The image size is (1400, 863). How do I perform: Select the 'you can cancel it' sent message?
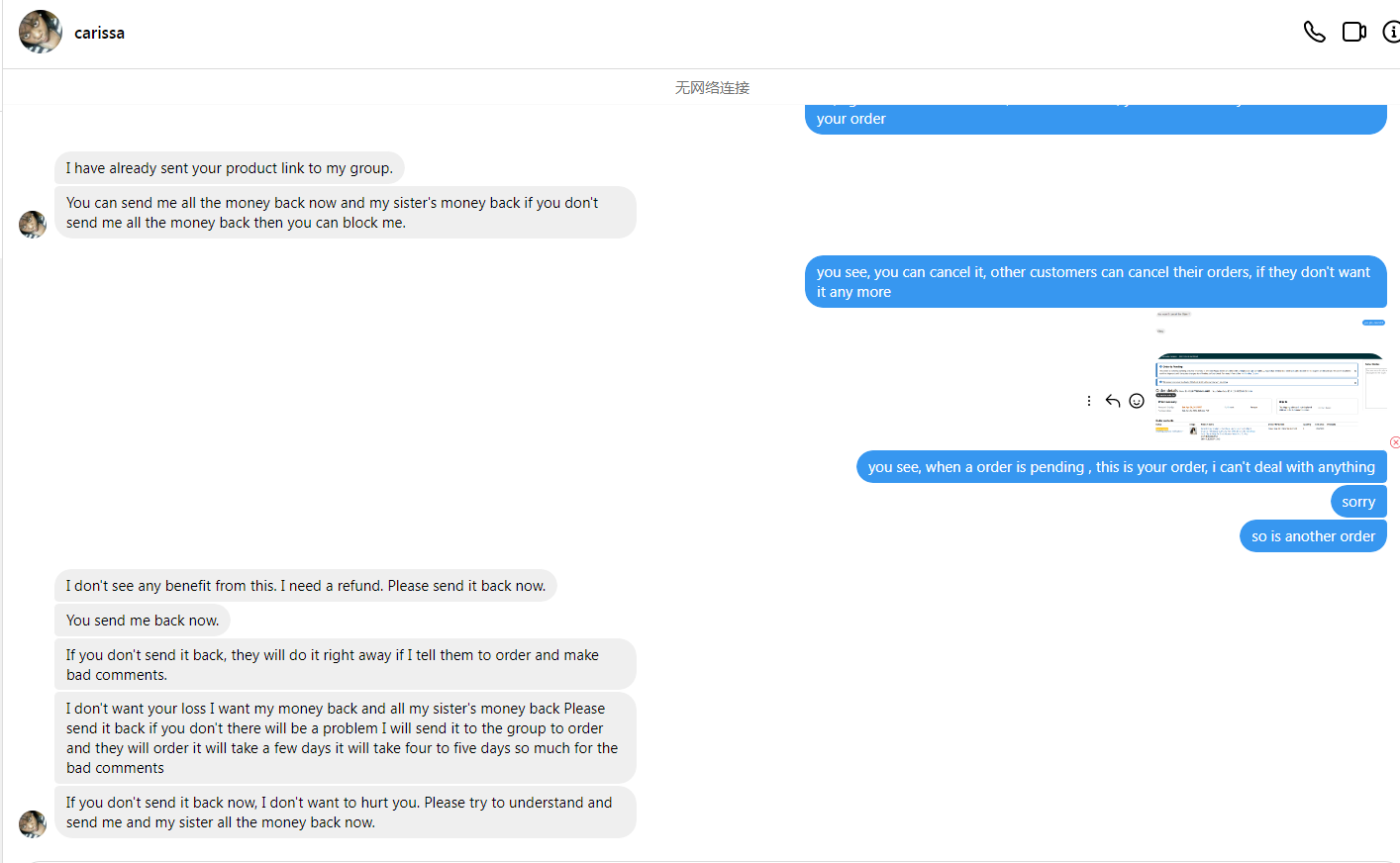pos(1094,282)
